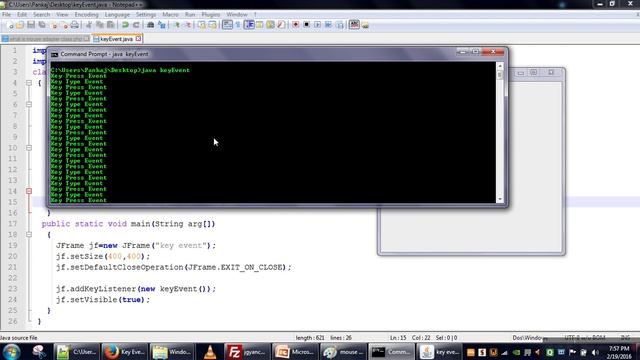Image resolution: width=640 pixels, height=360 pixels.
Task: Click the Replace toolbar icon
Action: (162, 25)
